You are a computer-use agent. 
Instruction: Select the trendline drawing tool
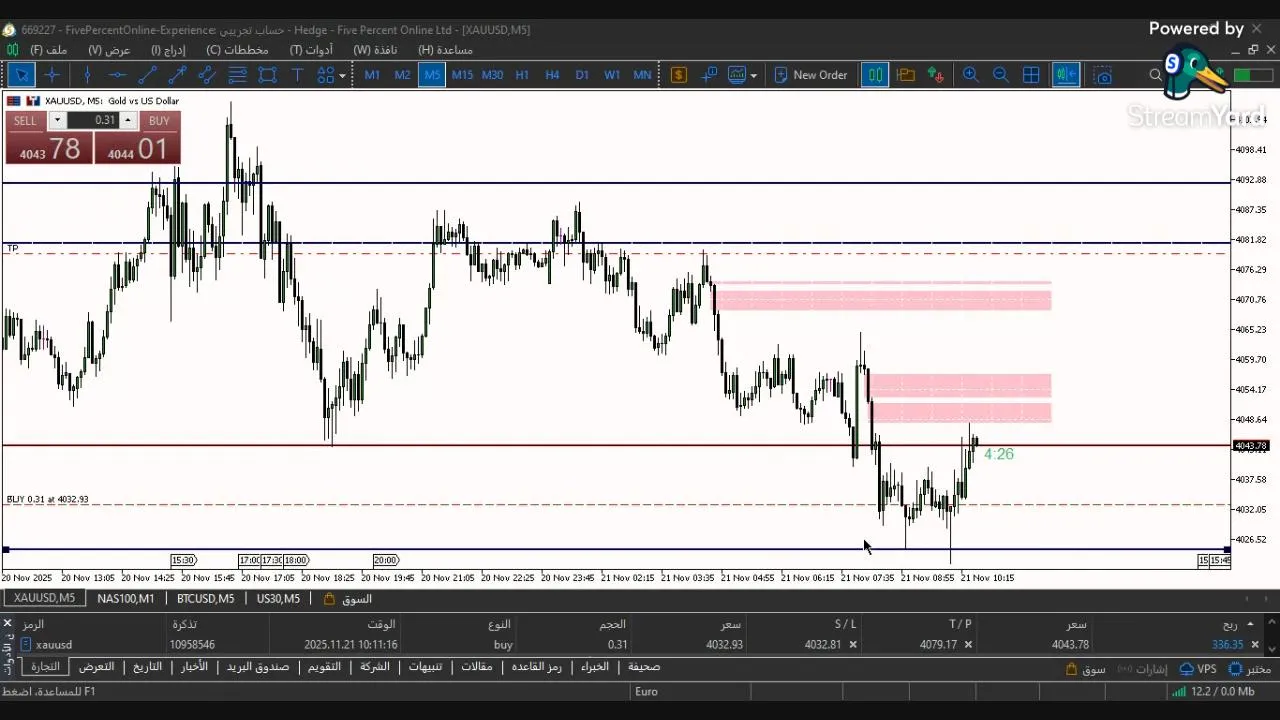(x=147, y=75)
